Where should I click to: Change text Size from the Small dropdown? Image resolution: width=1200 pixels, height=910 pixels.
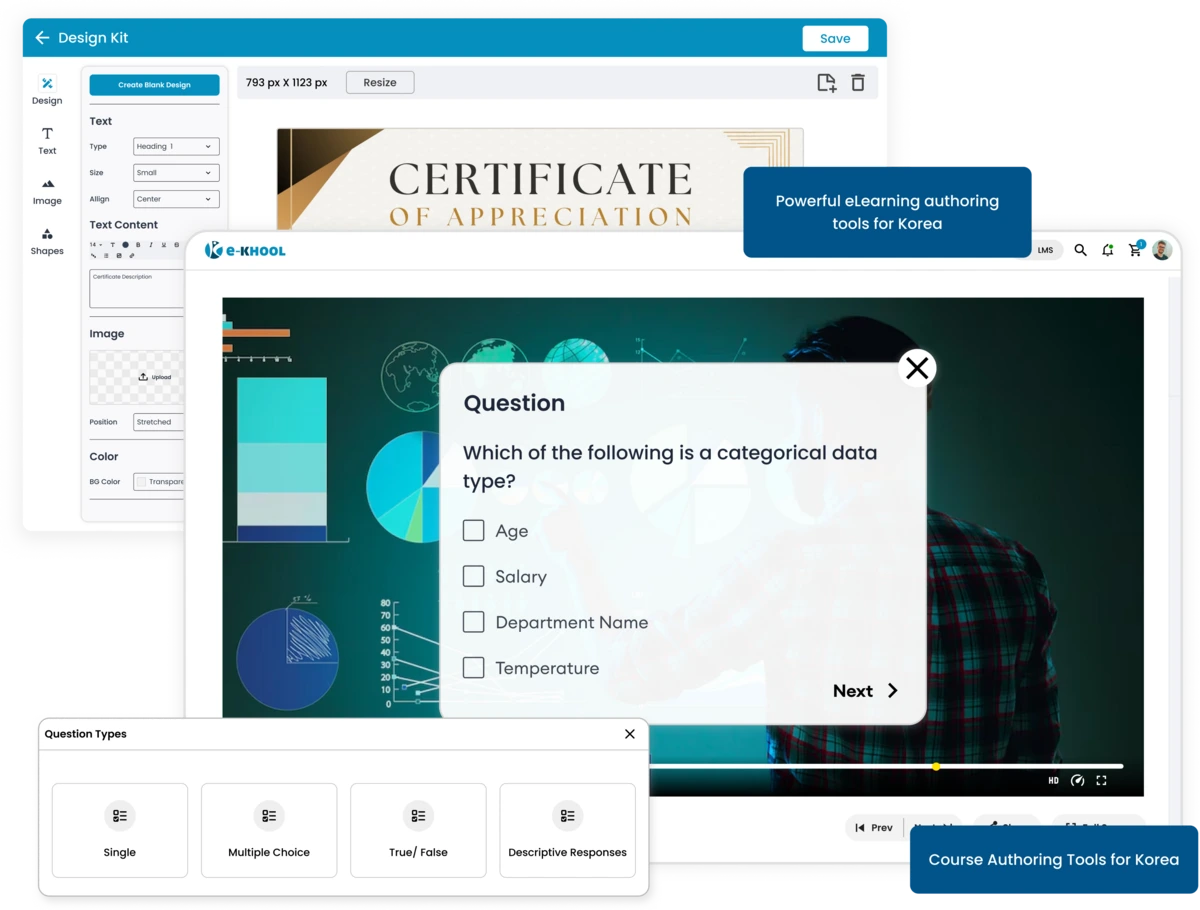click(x=175, y=172)
